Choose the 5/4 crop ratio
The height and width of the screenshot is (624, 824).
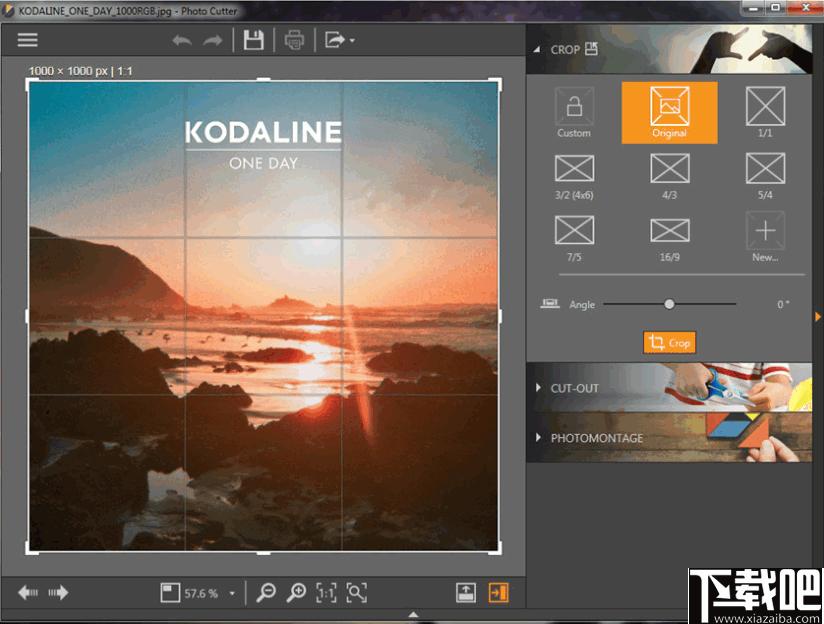(x=765, y=177)
